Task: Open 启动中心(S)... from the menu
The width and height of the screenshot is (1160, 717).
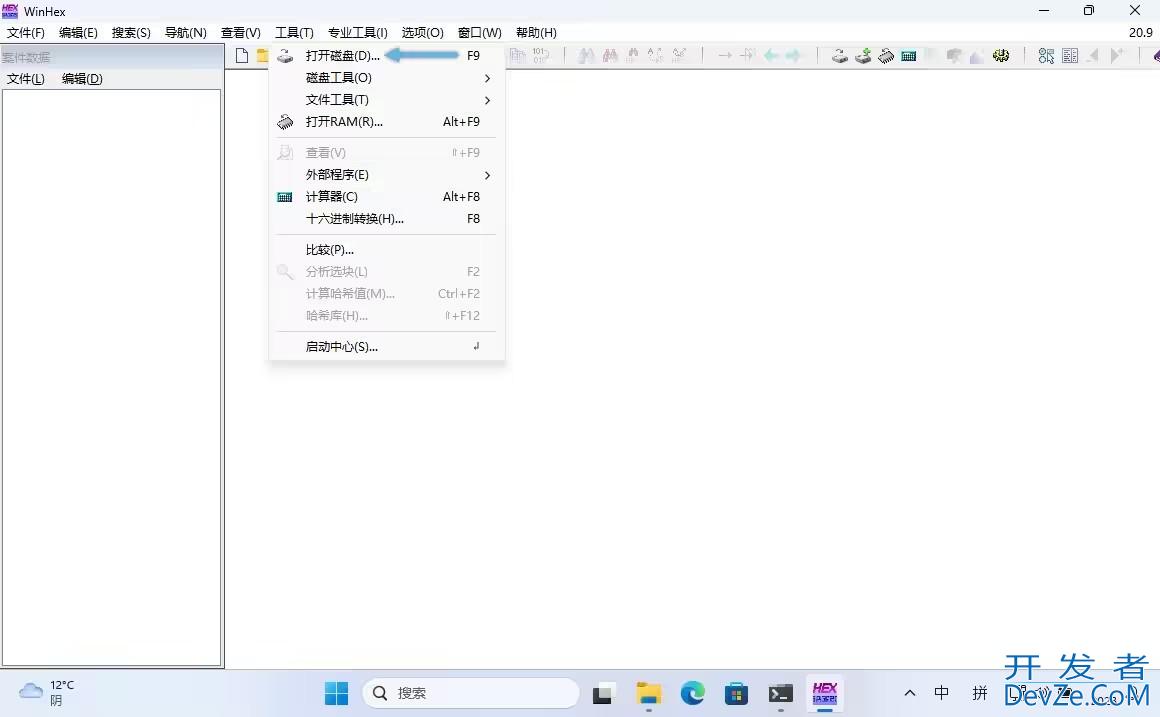Action: pos(387,347)
